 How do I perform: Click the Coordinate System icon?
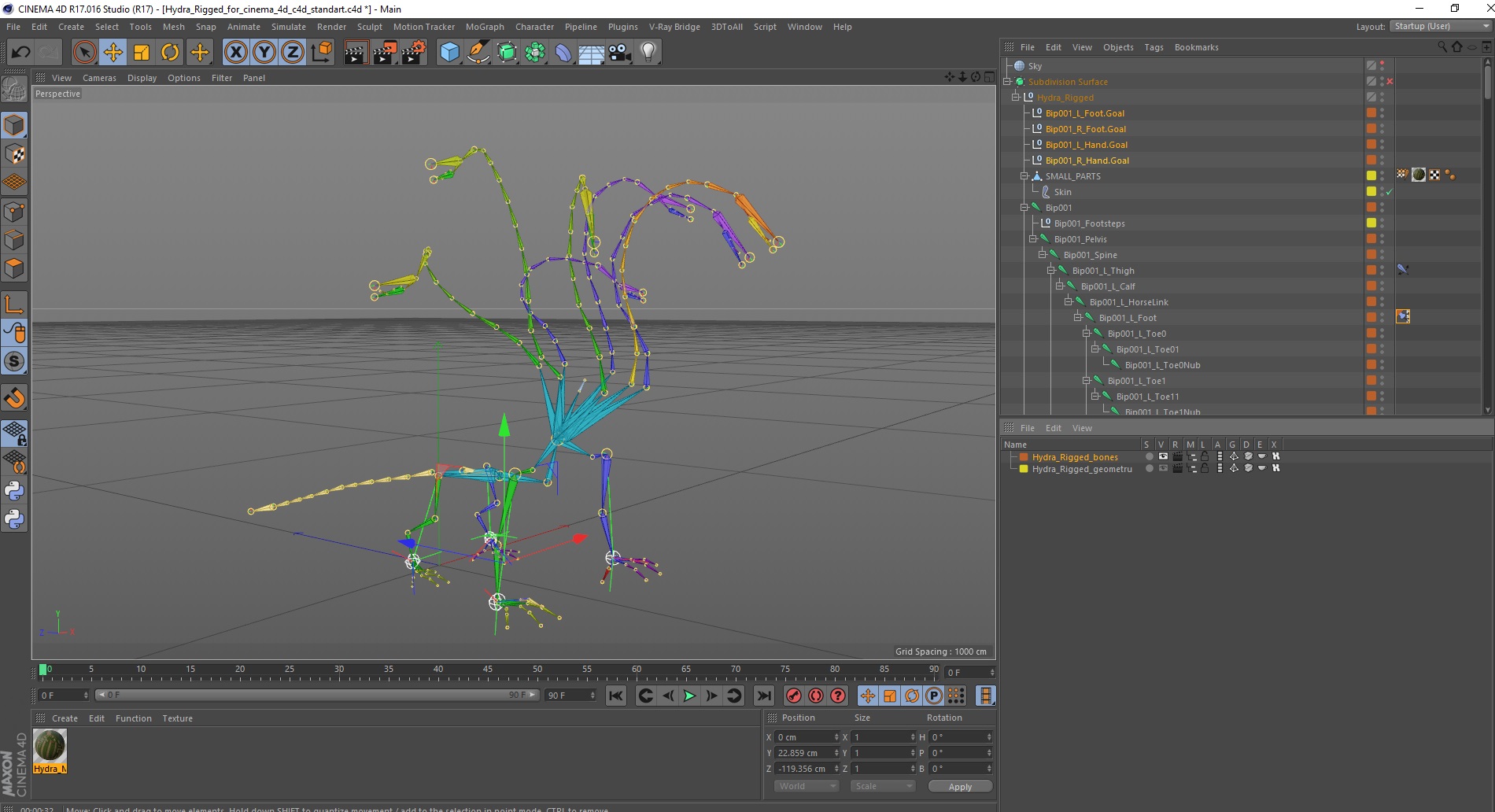point(321,53)
